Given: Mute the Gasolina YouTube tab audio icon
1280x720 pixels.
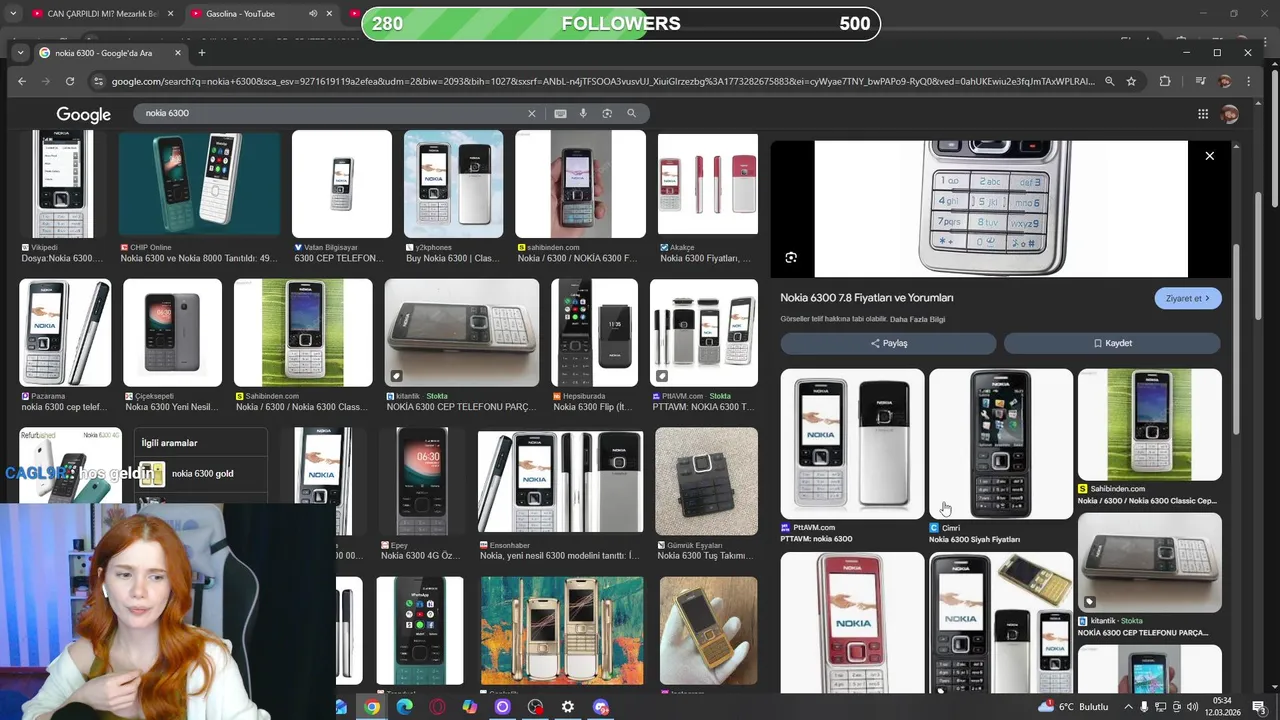Looking at the screenshot, I should (x=313, y=14).
